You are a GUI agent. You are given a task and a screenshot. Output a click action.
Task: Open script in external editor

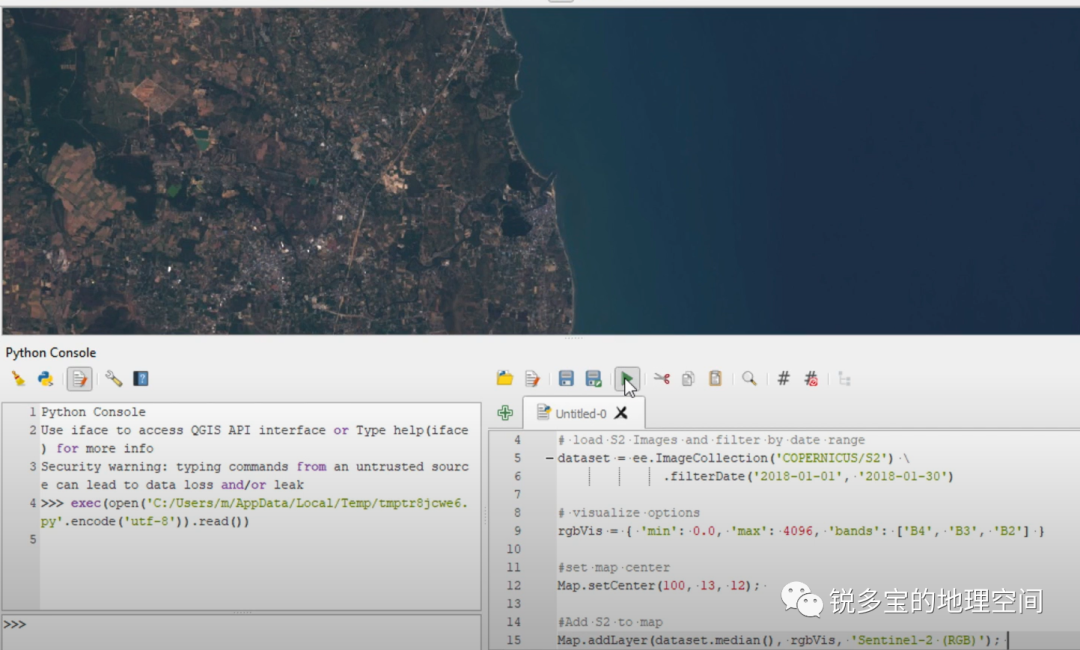[x=532, y=378]
